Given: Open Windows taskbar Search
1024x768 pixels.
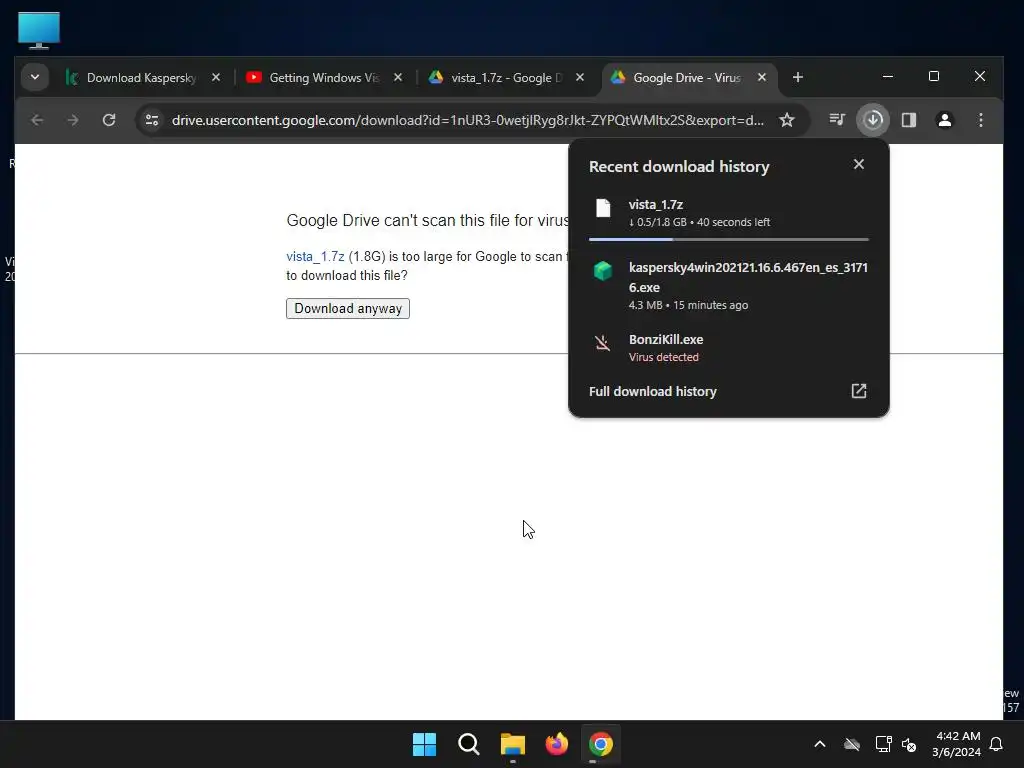Looking at the screenshot, I should tap(469, 744).
